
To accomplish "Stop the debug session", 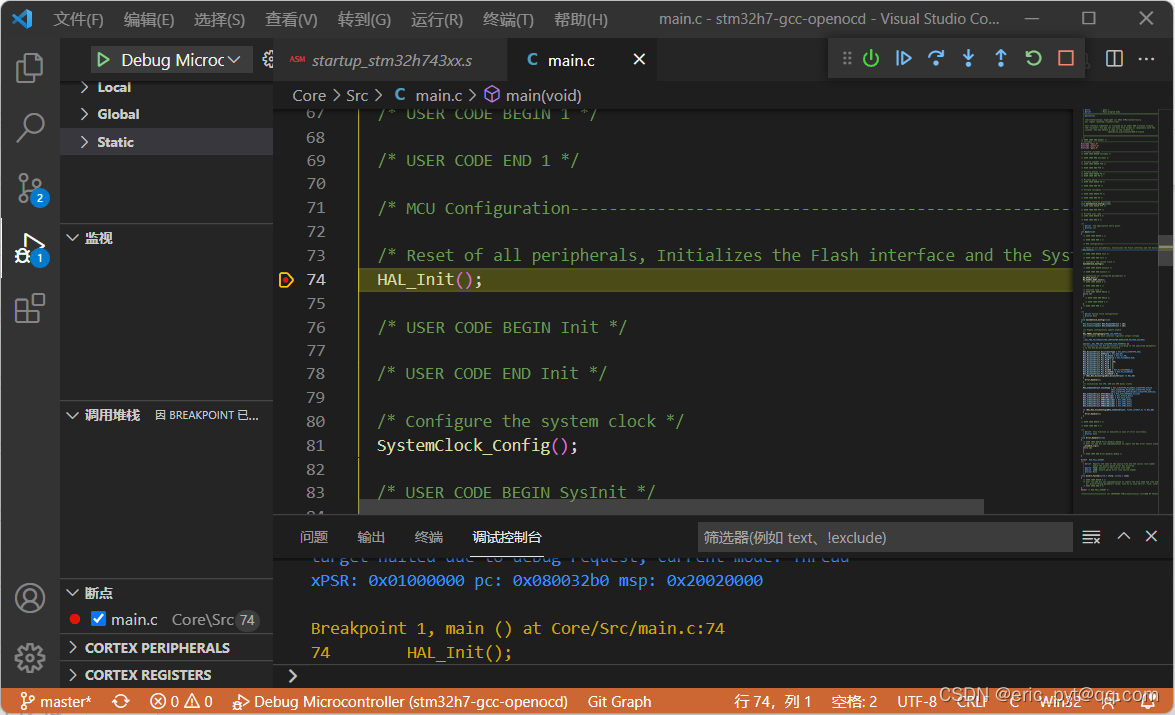I will point(1066,58).
